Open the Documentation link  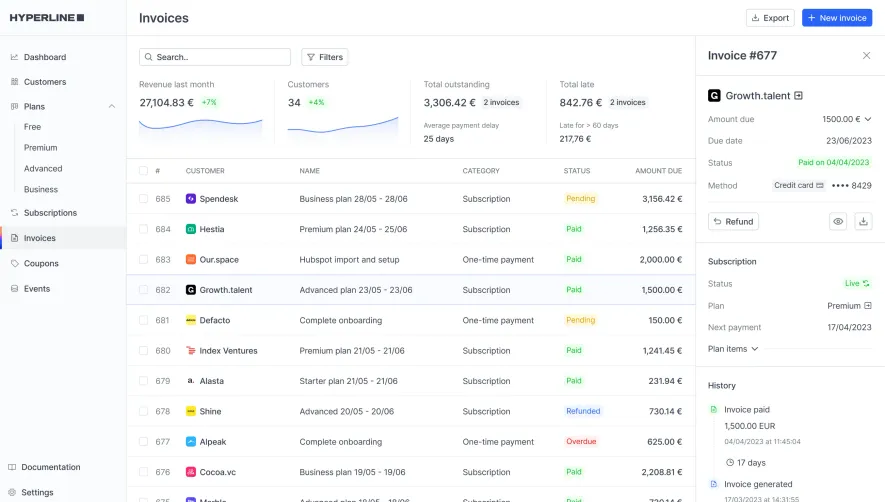(51, 467)
